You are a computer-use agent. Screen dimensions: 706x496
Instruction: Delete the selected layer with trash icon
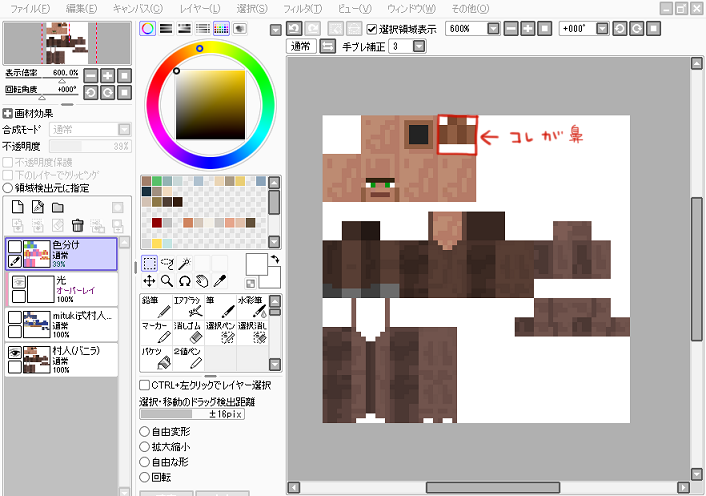tap(77, 225)
